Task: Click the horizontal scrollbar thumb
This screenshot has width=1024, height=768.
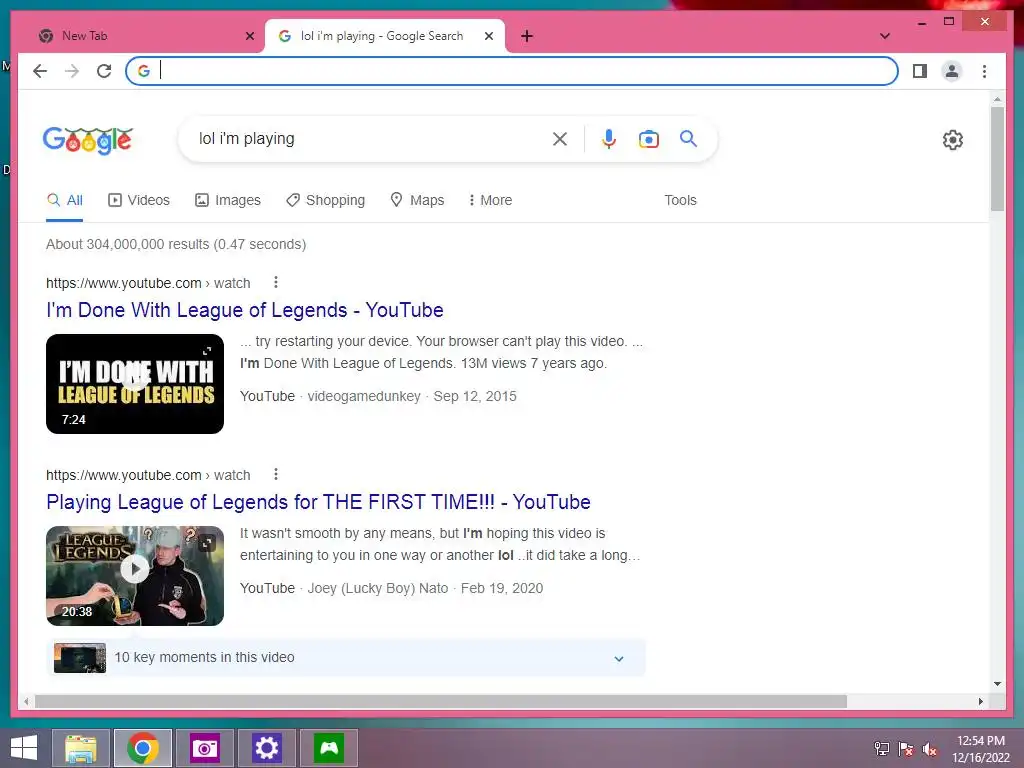Action: point(441,701)
